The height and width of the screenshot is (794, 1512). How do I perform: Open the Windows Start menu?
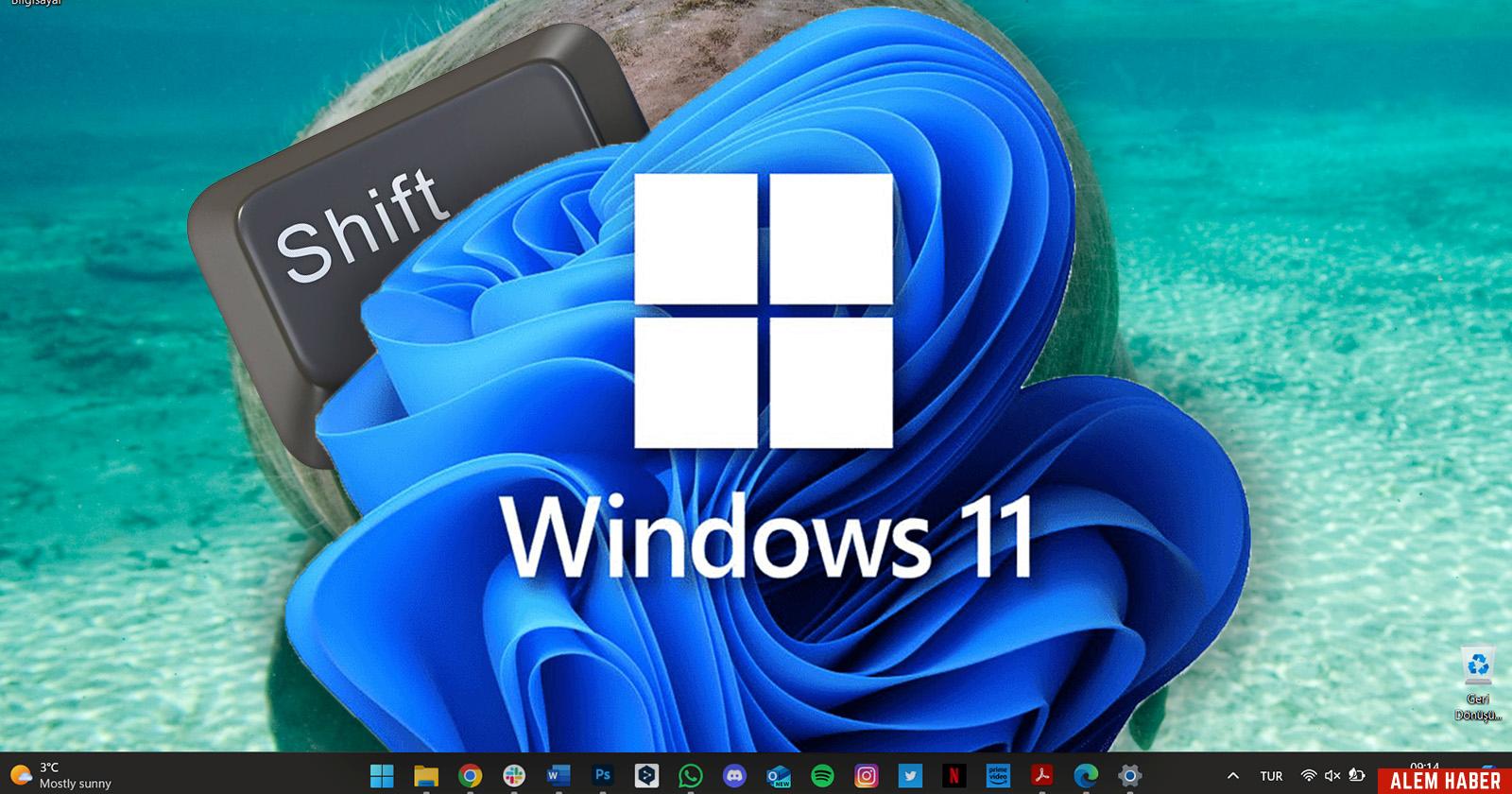click(x=382, y=776)
